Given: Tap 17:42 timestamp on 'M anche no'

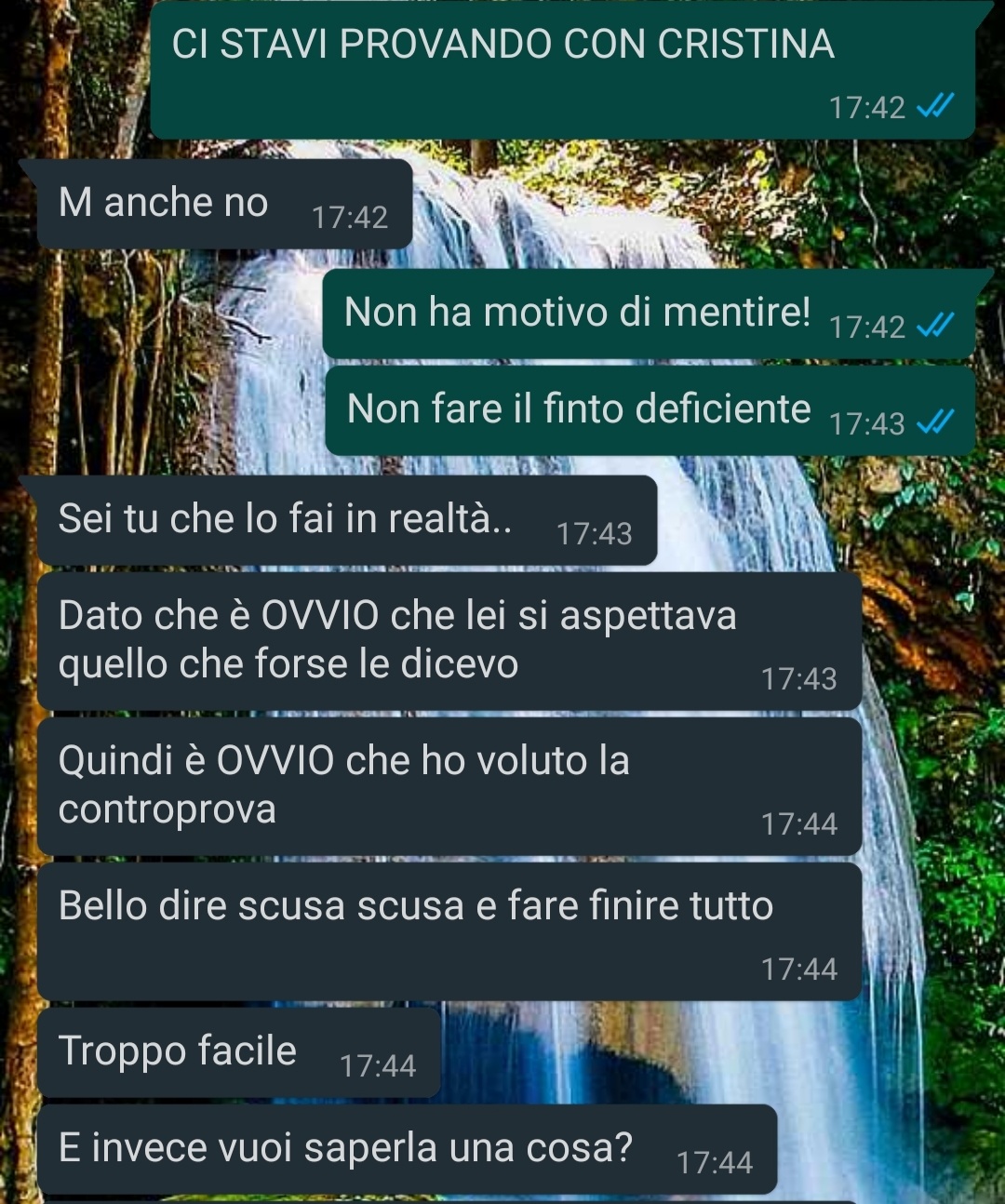Looking at the screenshot, I should (350, 217).
